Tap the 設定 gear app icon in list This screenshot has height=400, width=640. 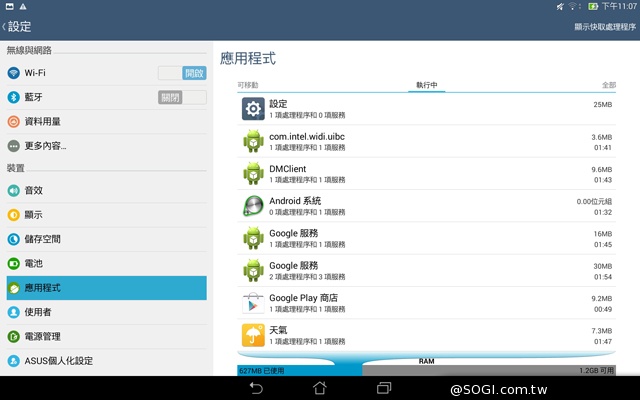pyautogui.click(x=253, y=109)
